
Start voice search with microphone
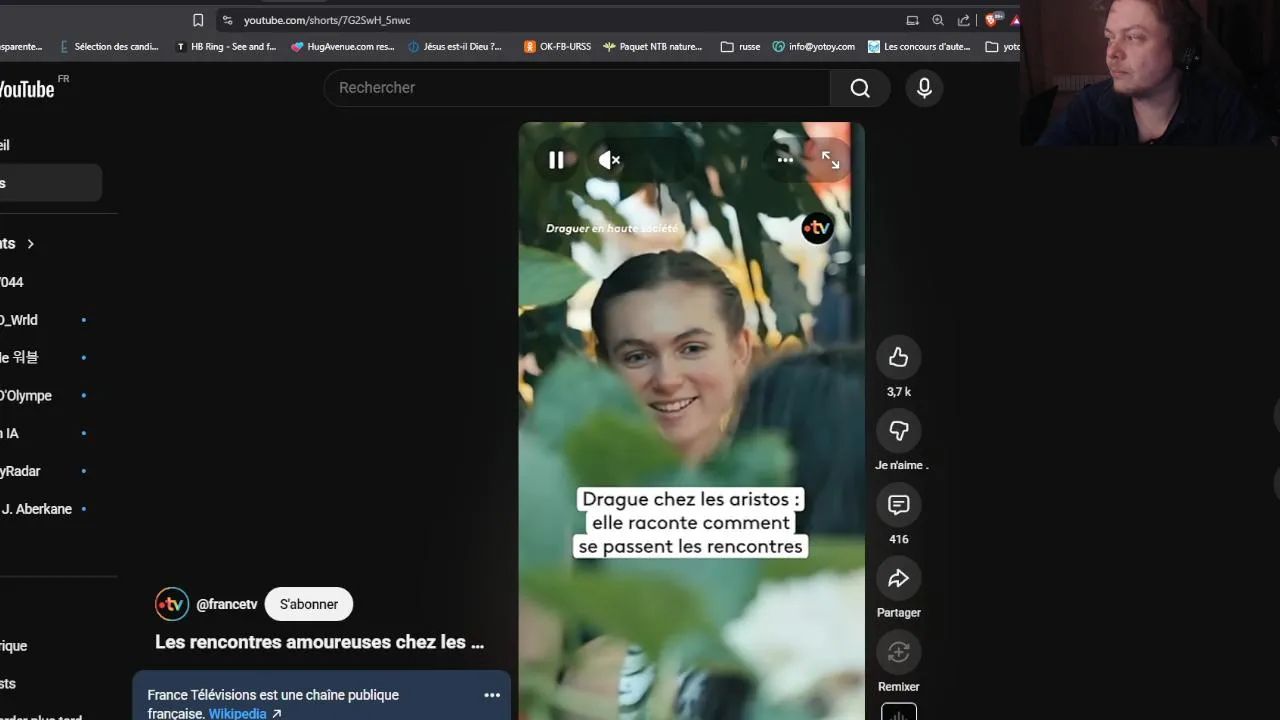click(x=924, y=88)
